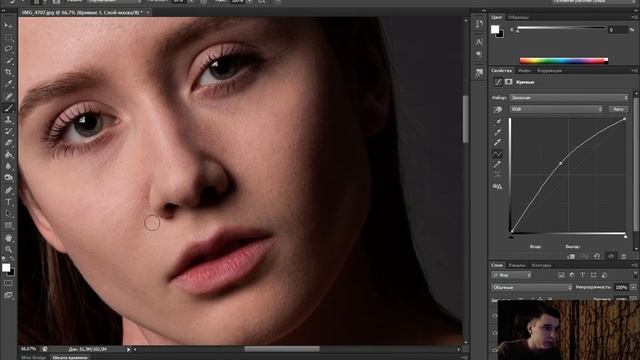Switch to the Инфо tab
The height and width of the screenshot is (360, 640).
pyautogui.click(x=524, y=71)
